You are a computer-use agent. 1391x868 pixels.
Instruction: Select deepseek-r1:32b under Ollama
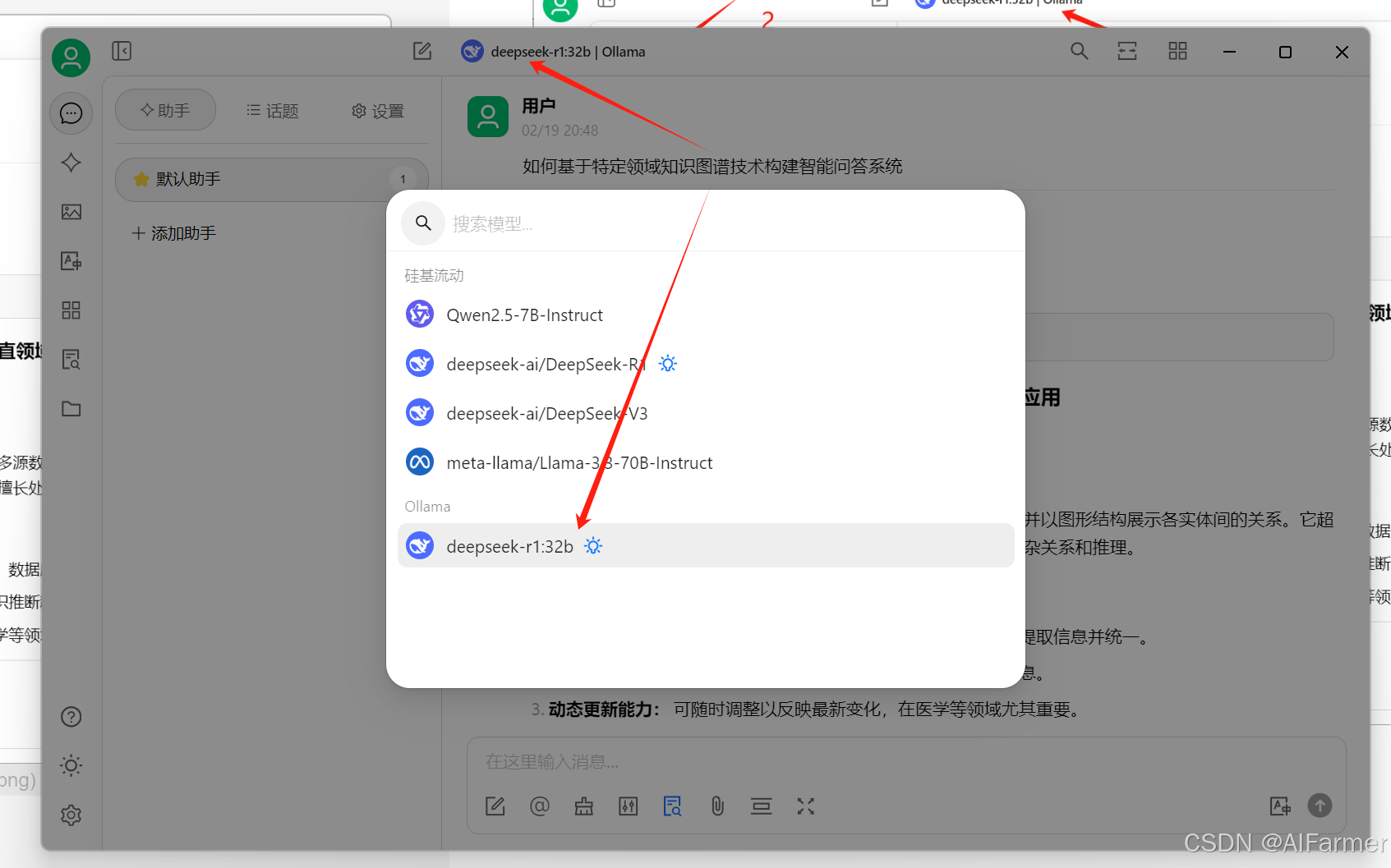[706, 546]
